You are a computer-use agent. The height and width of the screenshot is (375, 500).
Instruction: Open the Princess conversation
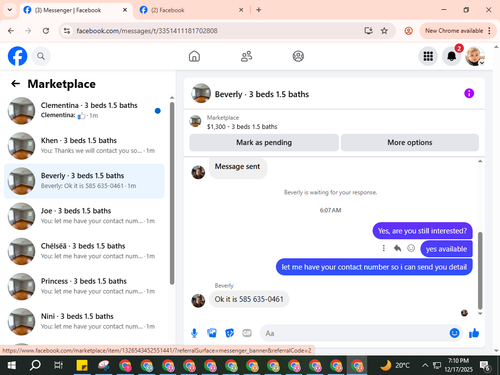tap(84, 286)
